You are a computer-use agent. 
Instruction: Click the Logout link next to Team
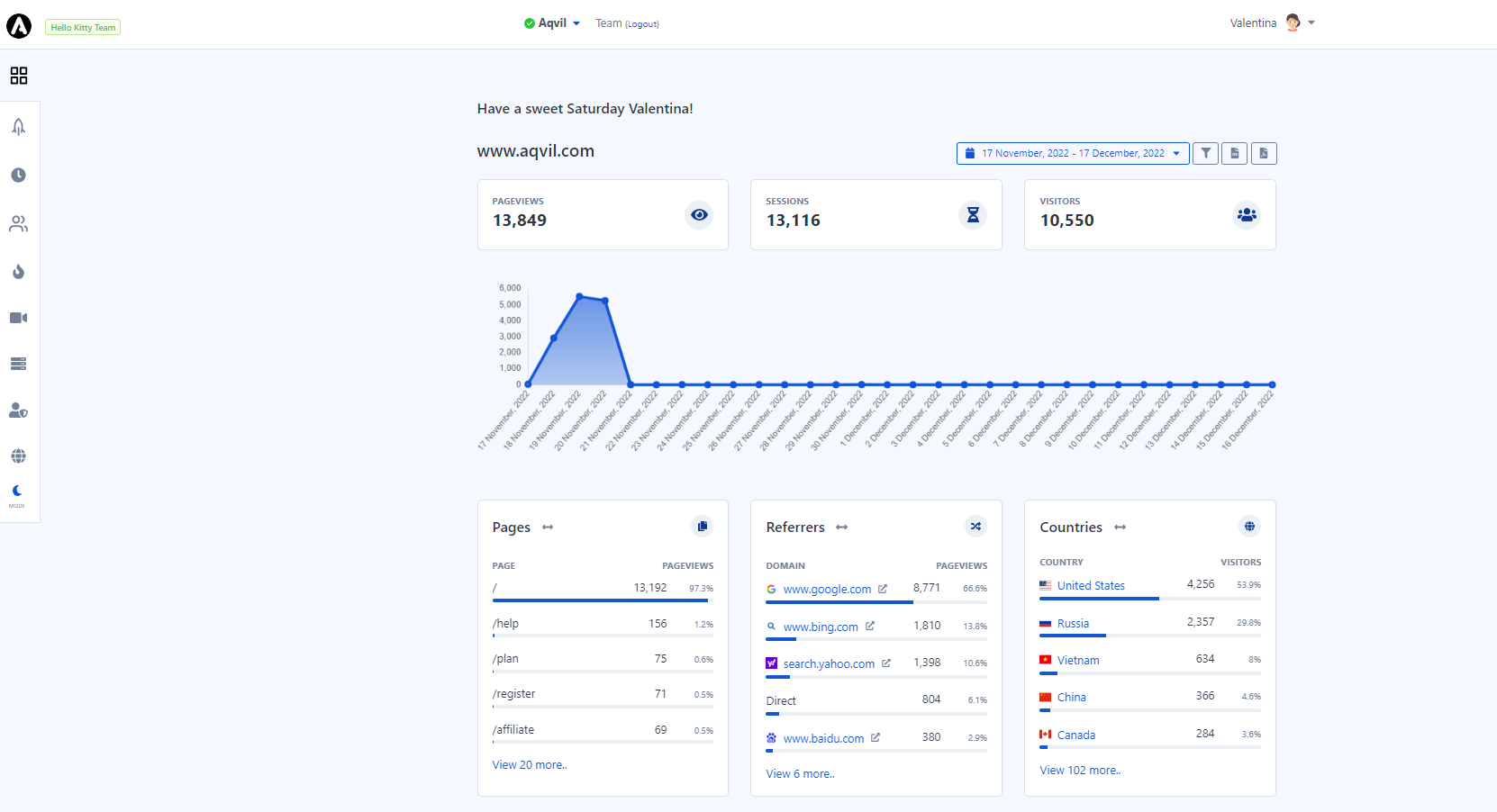click(642, 24)
